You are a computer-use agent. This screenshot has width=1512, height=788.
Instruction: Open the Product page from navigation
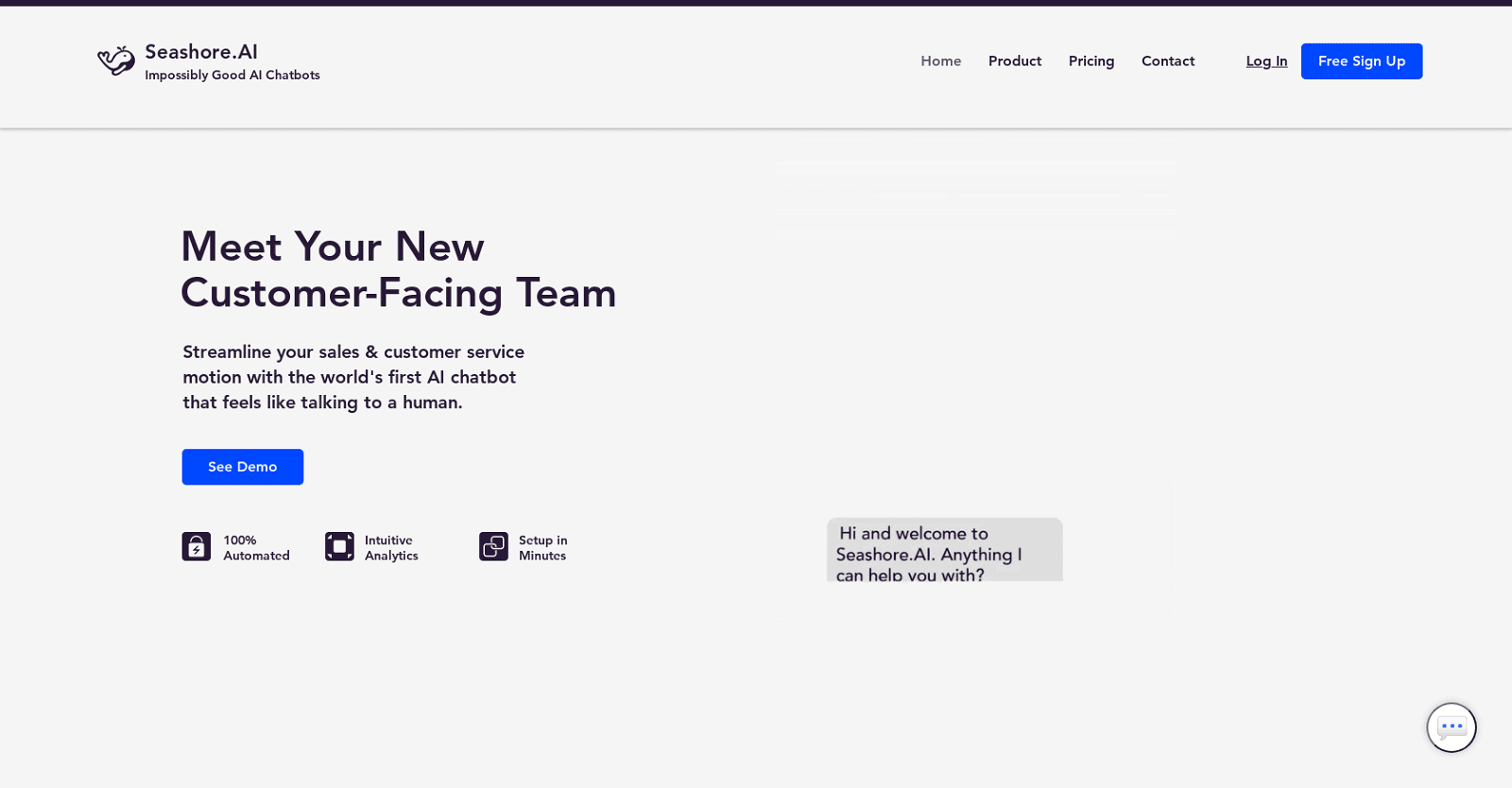pos(1014,61)
